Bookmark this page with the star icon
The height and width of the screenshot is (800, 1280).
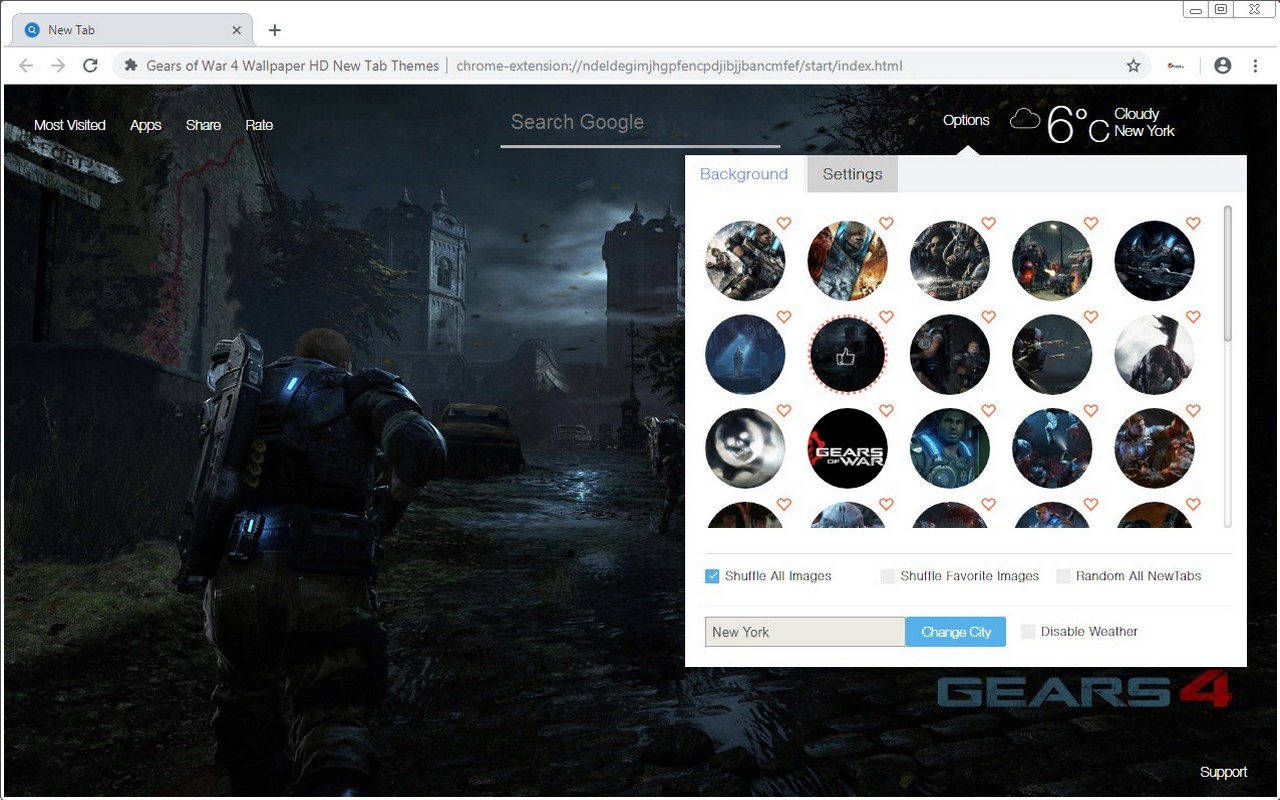pos(1133,66)
